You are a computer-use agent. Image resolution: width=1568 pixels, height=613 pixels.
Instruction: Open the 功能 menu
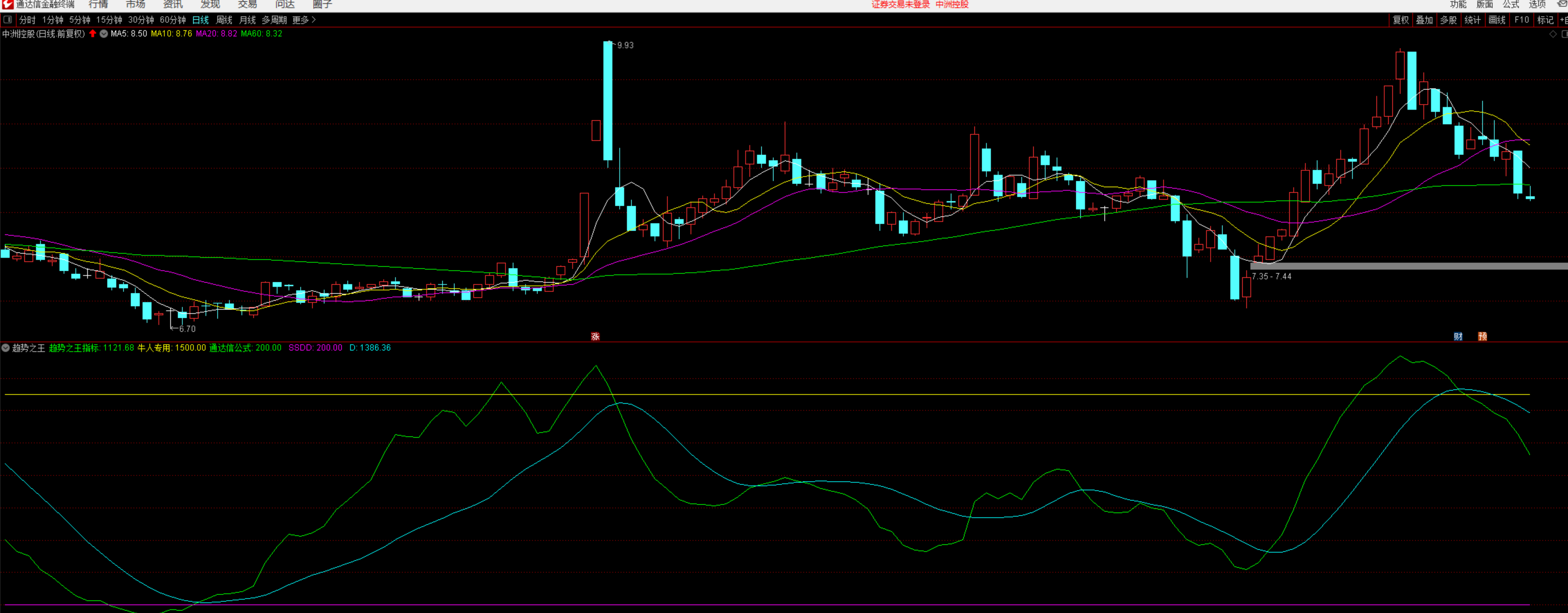(x=1458, y=4)
